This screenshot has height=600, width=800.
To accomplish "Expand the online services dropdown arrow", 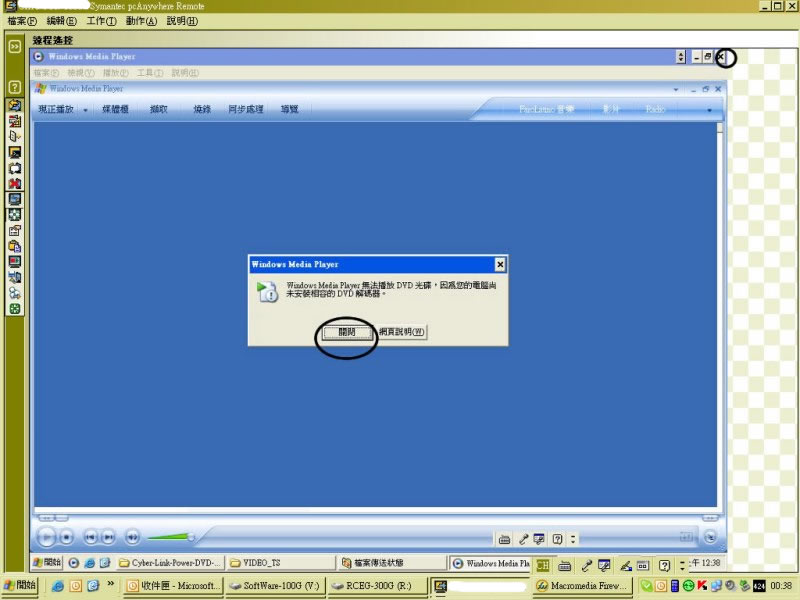I will pyautogui.click(x=709, y=110).
